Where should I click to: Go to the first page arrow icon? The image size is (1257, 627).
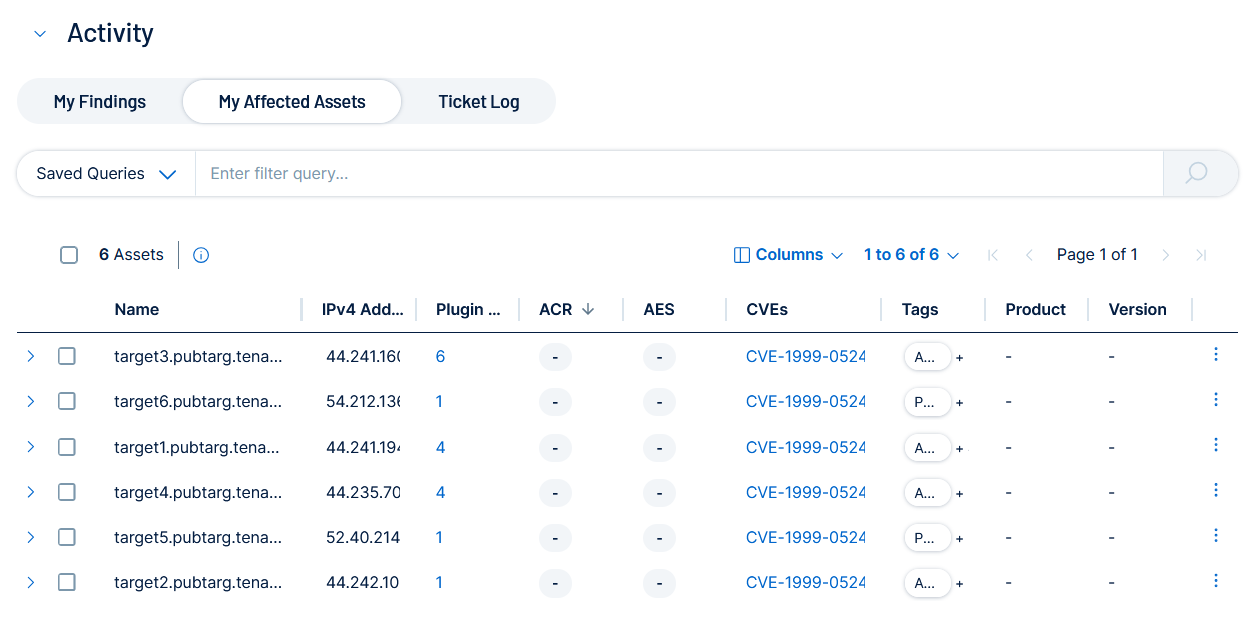(x=993, y=255)
